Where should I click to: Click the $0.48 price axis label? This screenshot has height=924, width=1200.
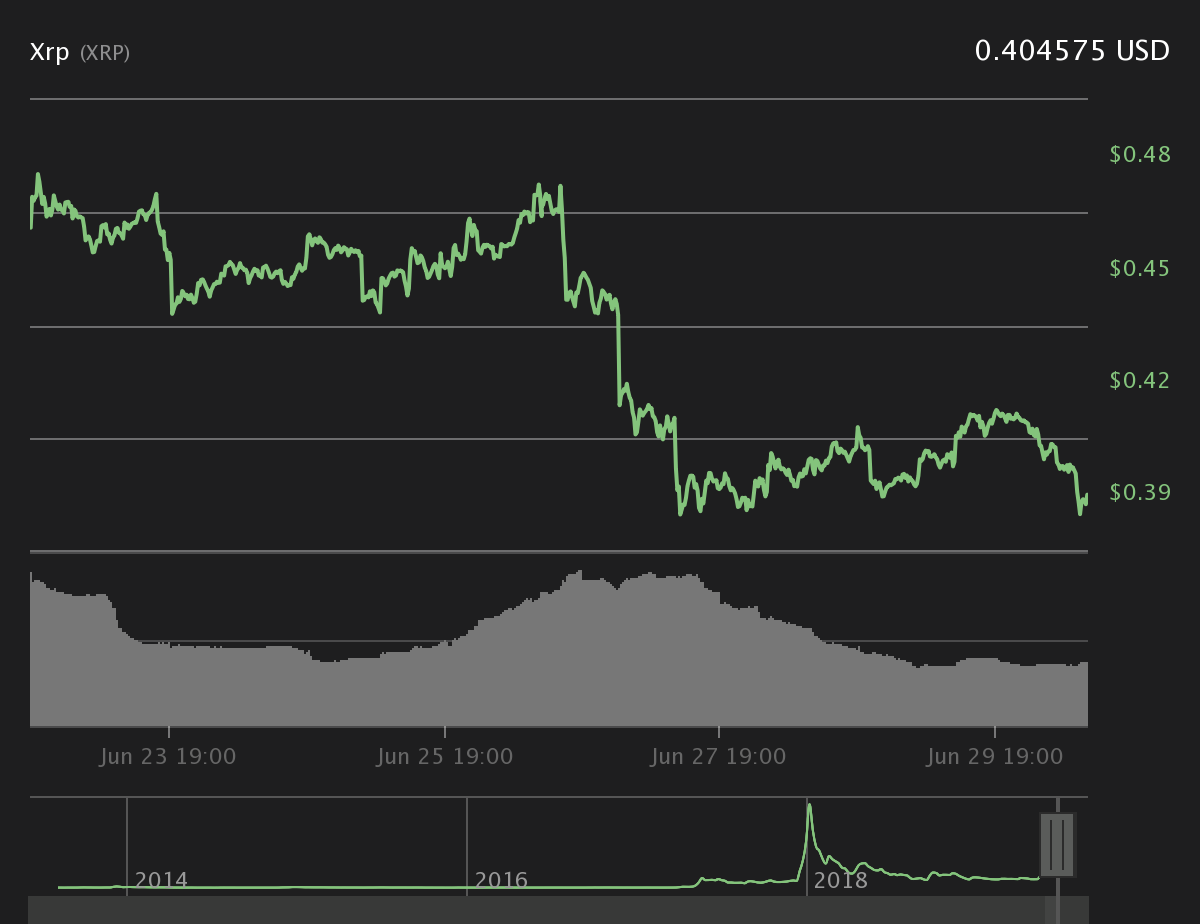(1140, 155)
